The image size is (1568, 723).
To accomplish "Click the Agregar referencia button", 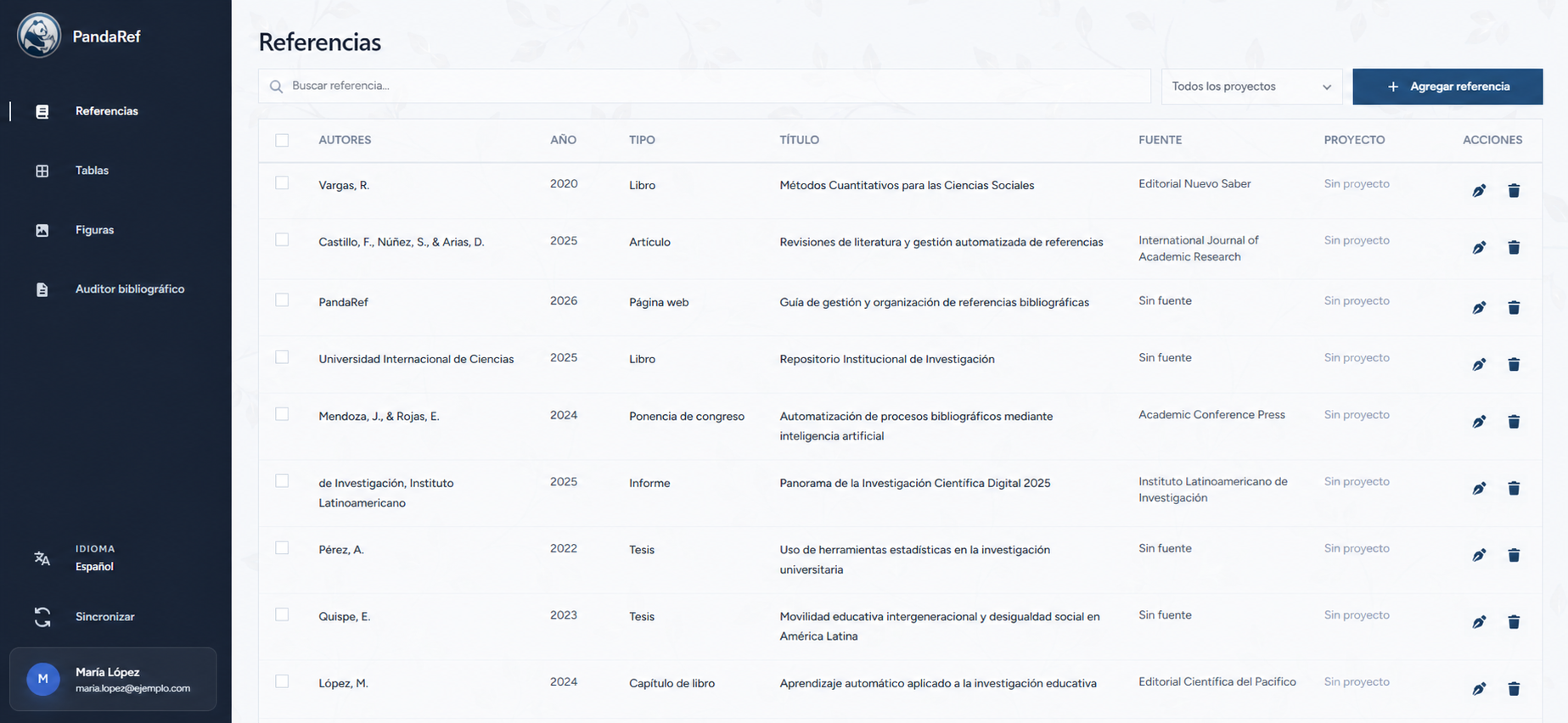I will click(x=1447, y=87).
